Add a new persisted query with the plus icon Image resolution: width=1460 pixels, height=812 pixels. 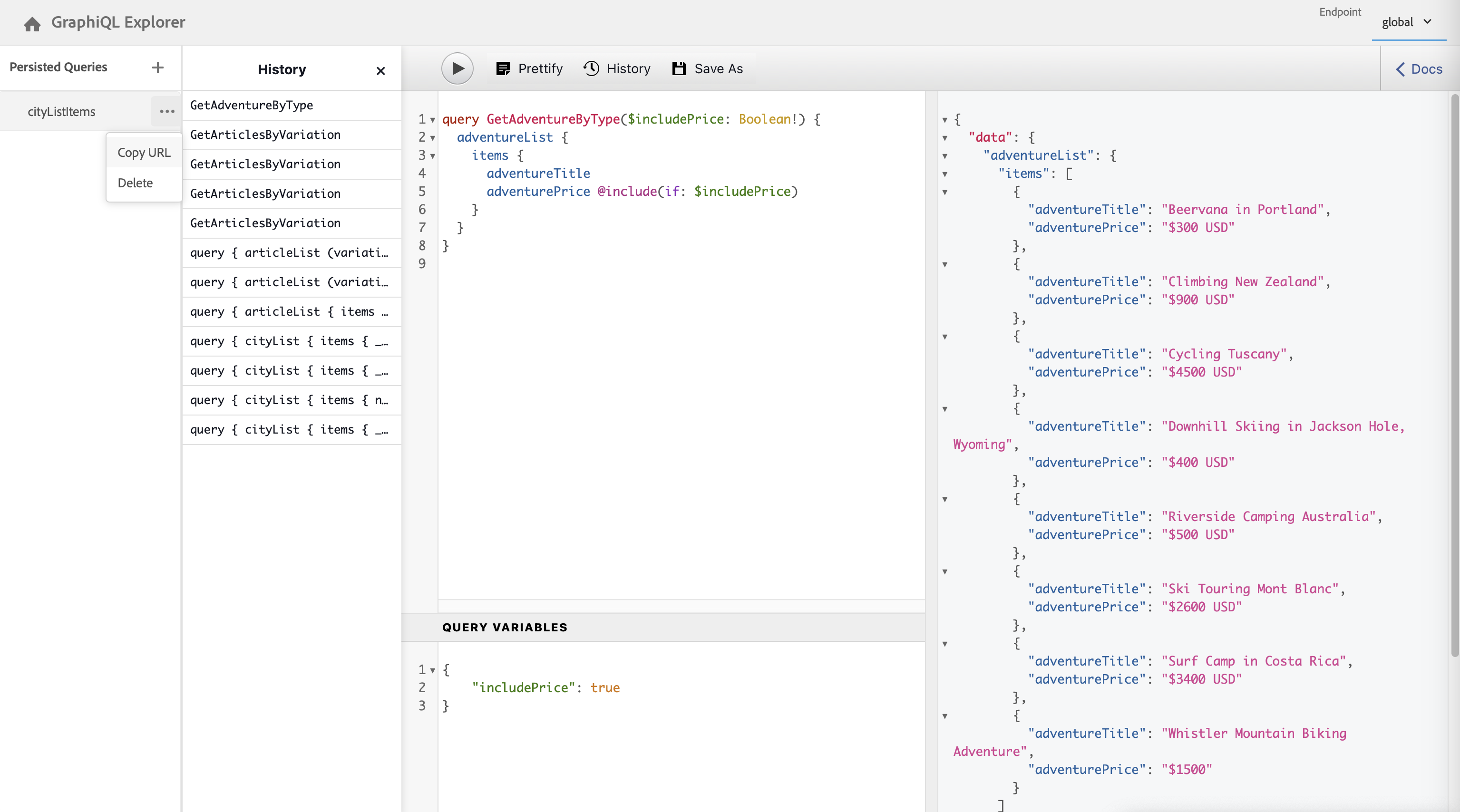click(157, 68)
